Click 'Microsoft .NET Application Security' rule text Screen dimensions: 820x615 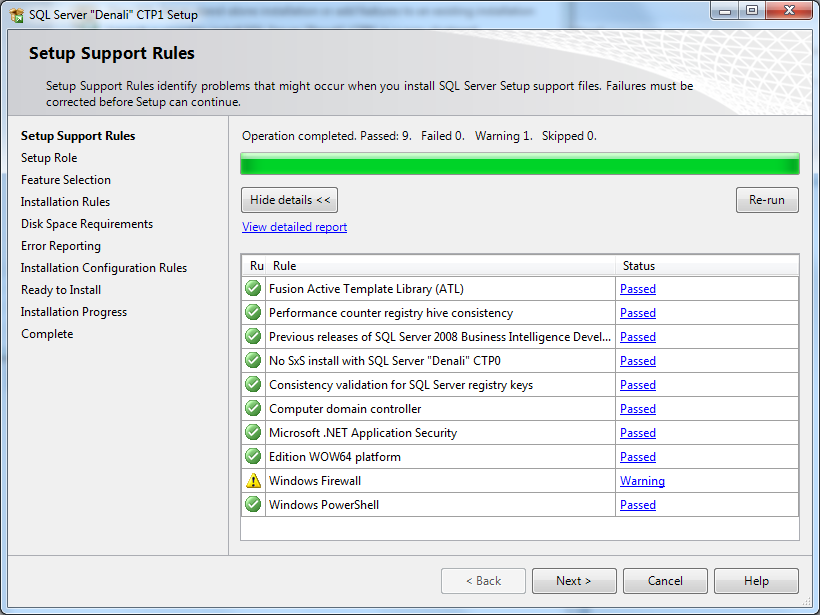click(x=363, y=433)
